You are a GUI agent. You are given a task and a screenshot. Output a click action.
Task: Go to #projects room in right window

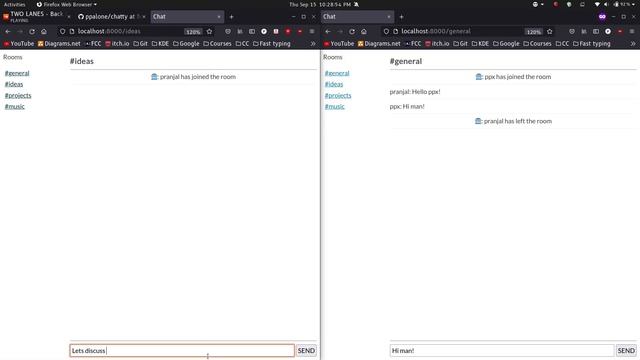tap(338, 95)
